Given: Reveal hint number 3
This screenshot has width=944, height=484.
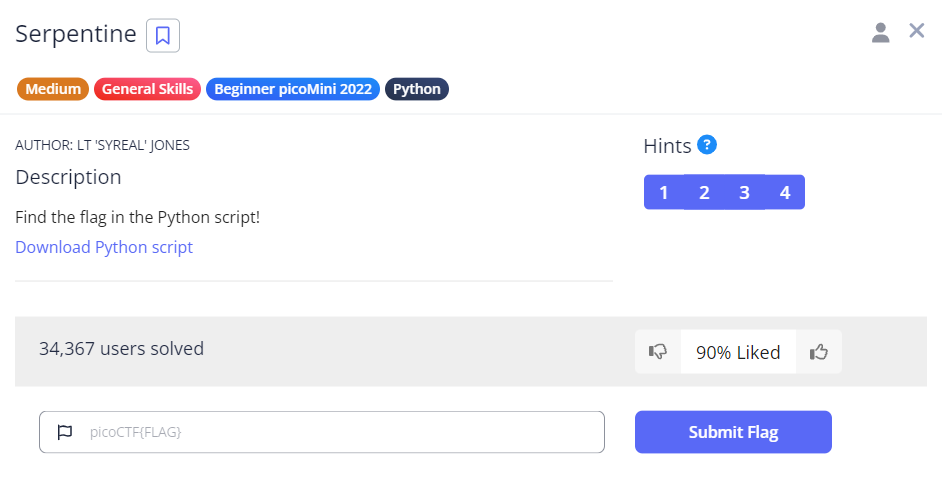Looking at the screenshot, I should pos(744,192).
